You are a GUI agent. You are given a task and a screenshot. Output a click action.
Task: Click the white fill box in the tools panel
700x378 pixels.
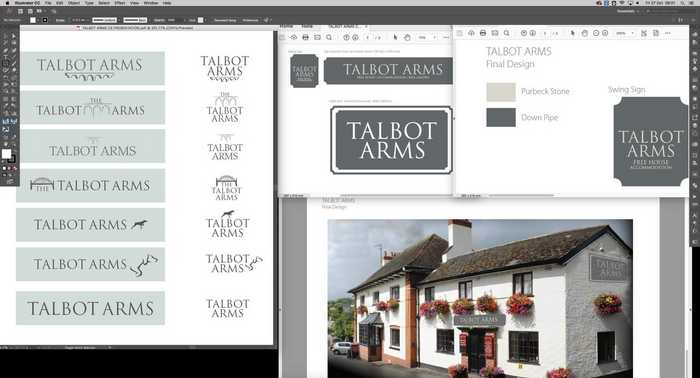click(x=6, y=154)
